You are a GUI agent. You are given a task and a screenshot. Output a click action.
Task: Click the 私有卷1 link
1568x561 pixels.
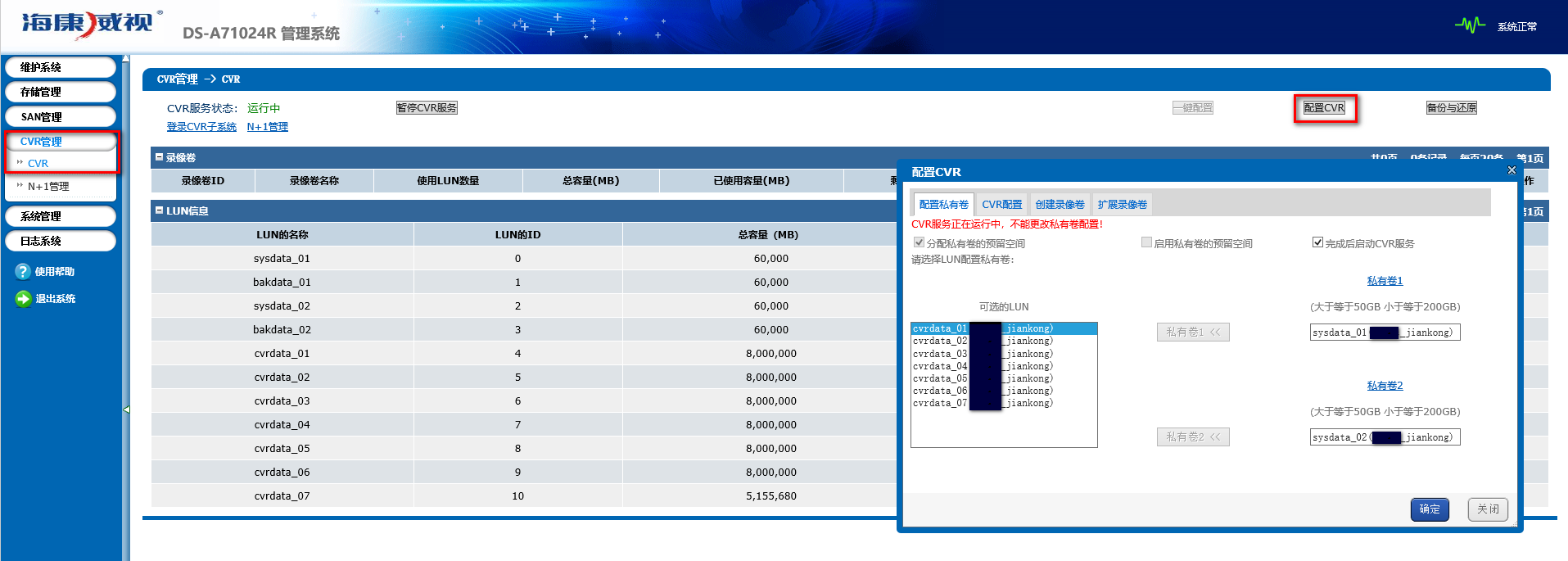pyautogui.click(x=1385, y=281)
